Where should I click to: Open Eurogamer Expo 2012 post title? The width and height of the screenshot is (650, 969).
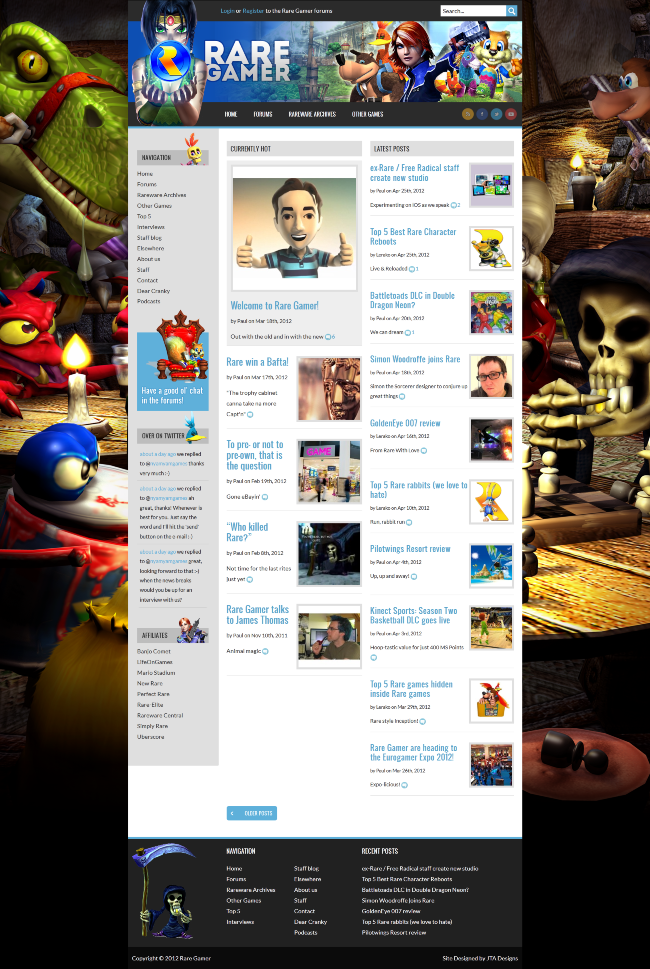pyautogui.click(x=413, y=753)
